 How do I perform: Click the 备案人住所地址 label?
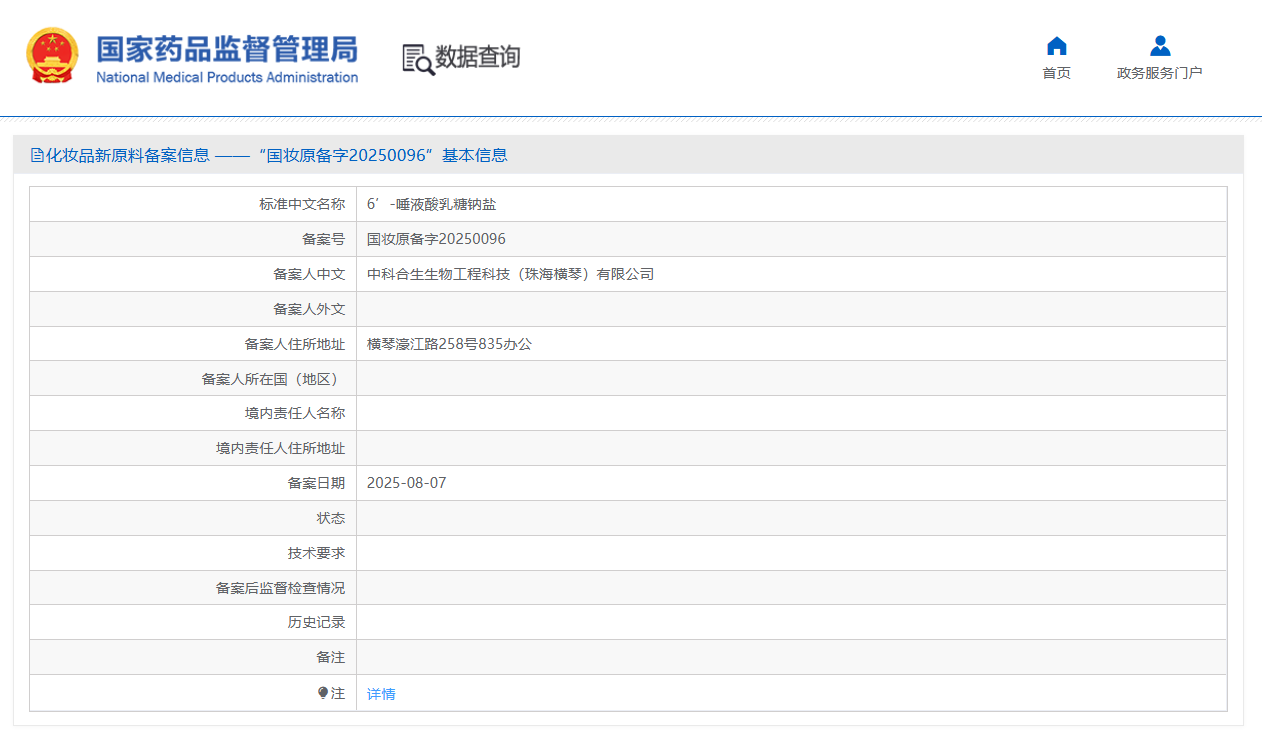point(295,344)
